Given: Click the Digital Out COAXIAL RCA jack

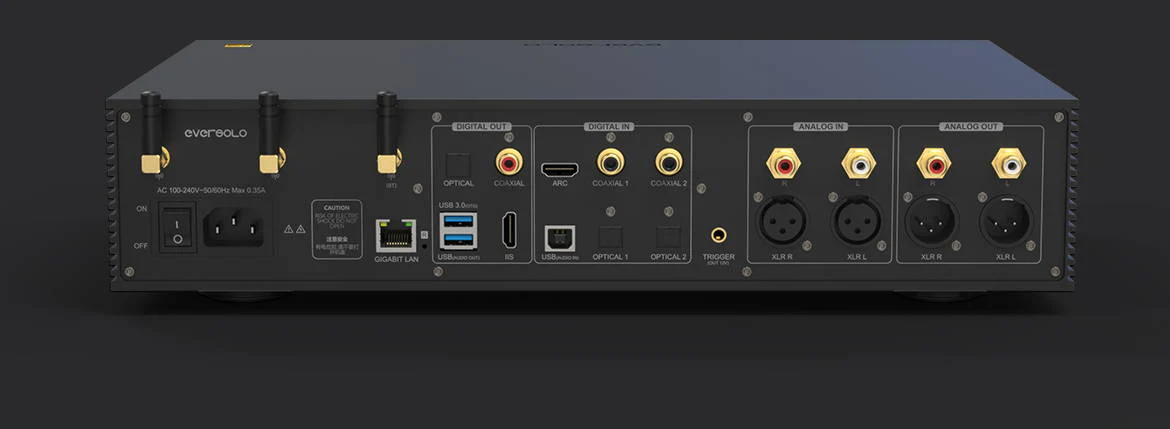Looking at the screenshot, I should click(x=509, y=161).
